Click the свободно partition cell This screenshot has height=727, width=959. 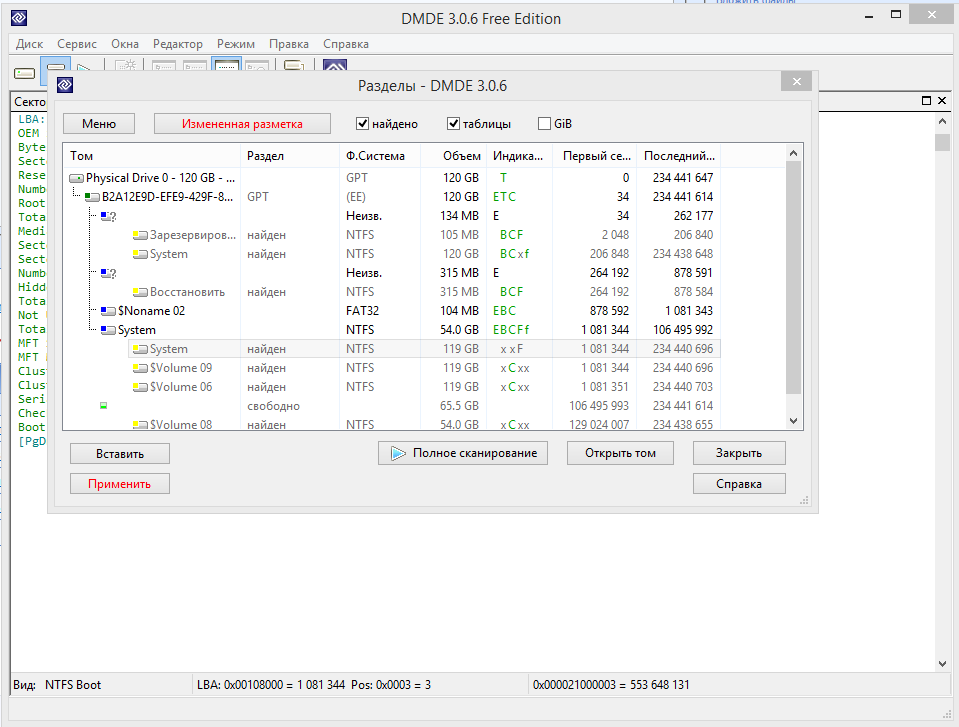(x=273, y=406)
